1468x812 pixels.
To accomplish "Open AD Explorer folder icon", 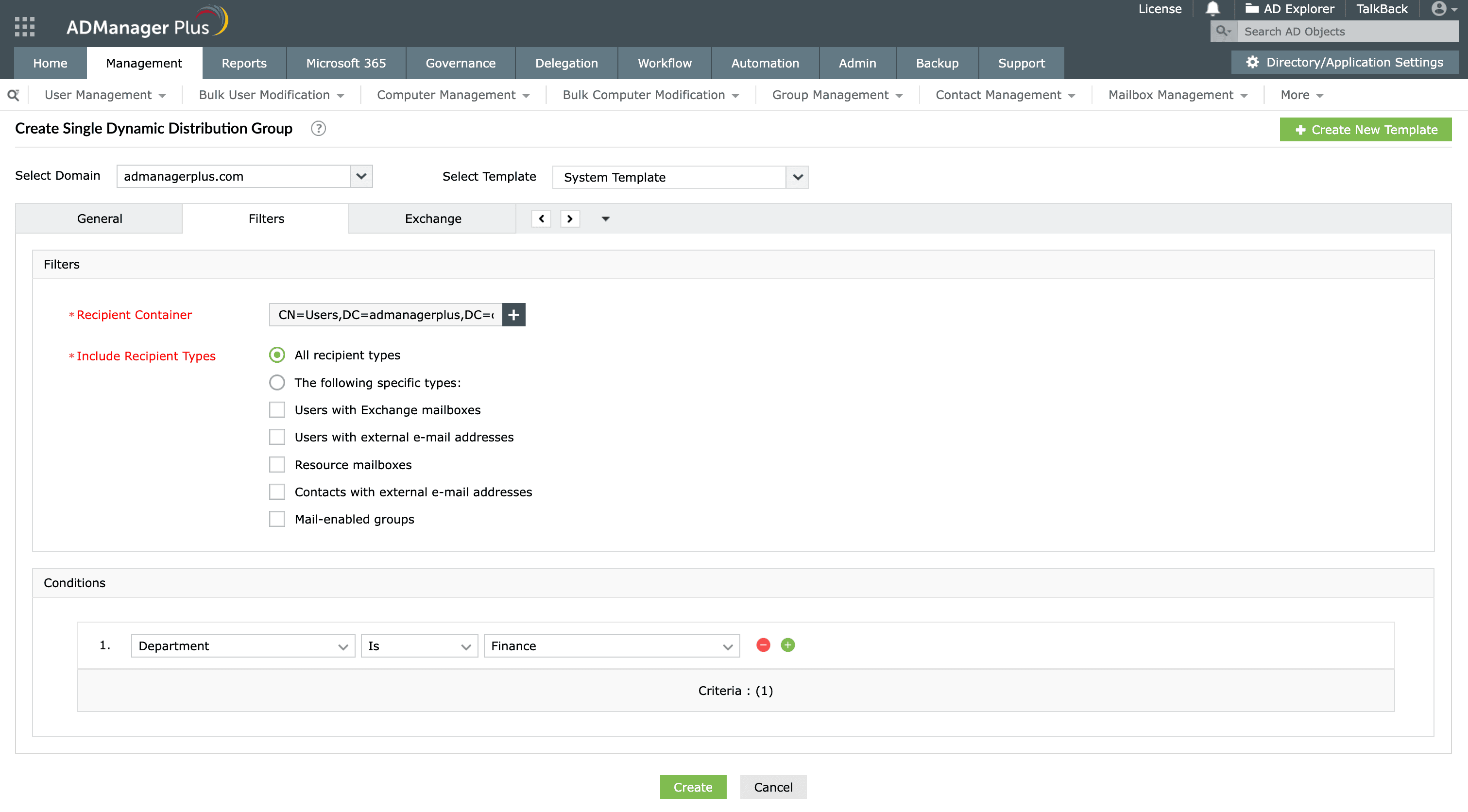I will 1251,9.
